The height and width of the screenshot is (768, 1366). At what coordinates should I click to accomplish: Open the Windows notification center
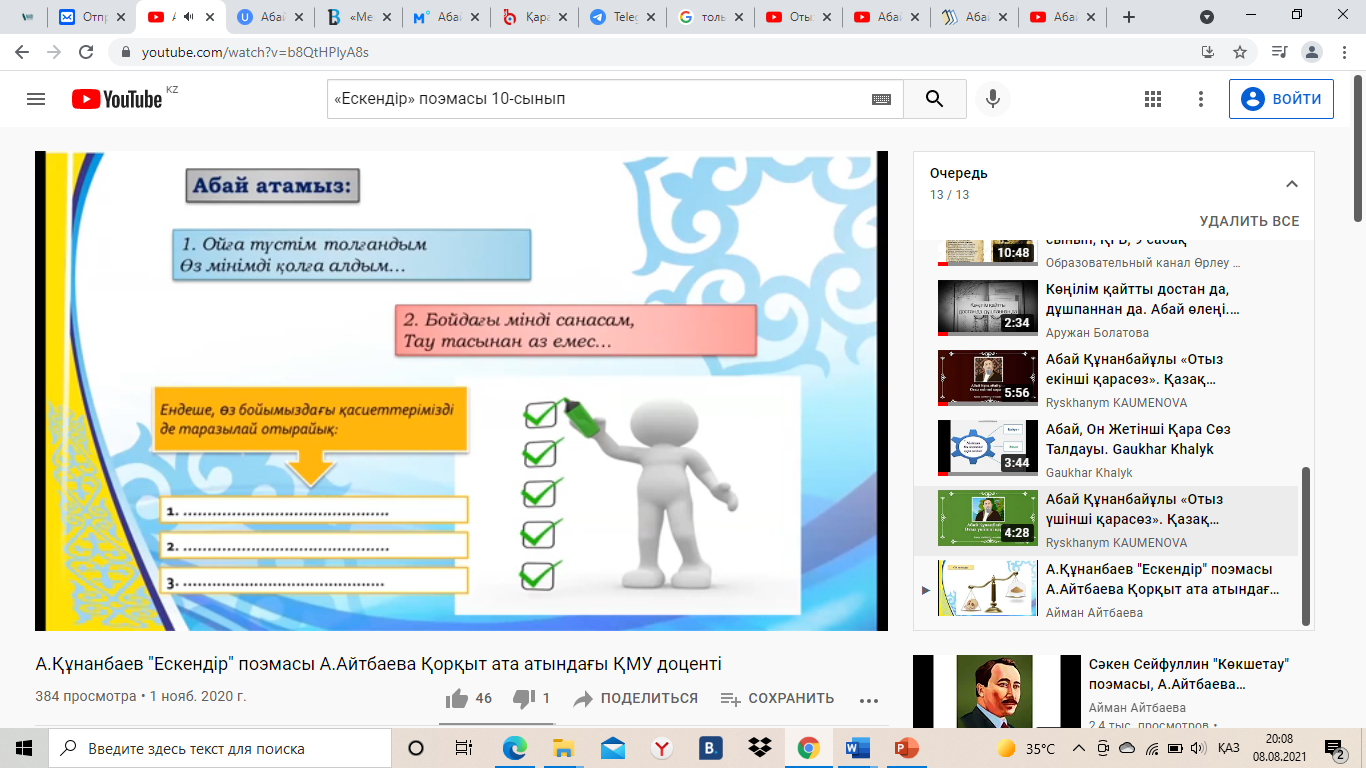click(1335, 748)
